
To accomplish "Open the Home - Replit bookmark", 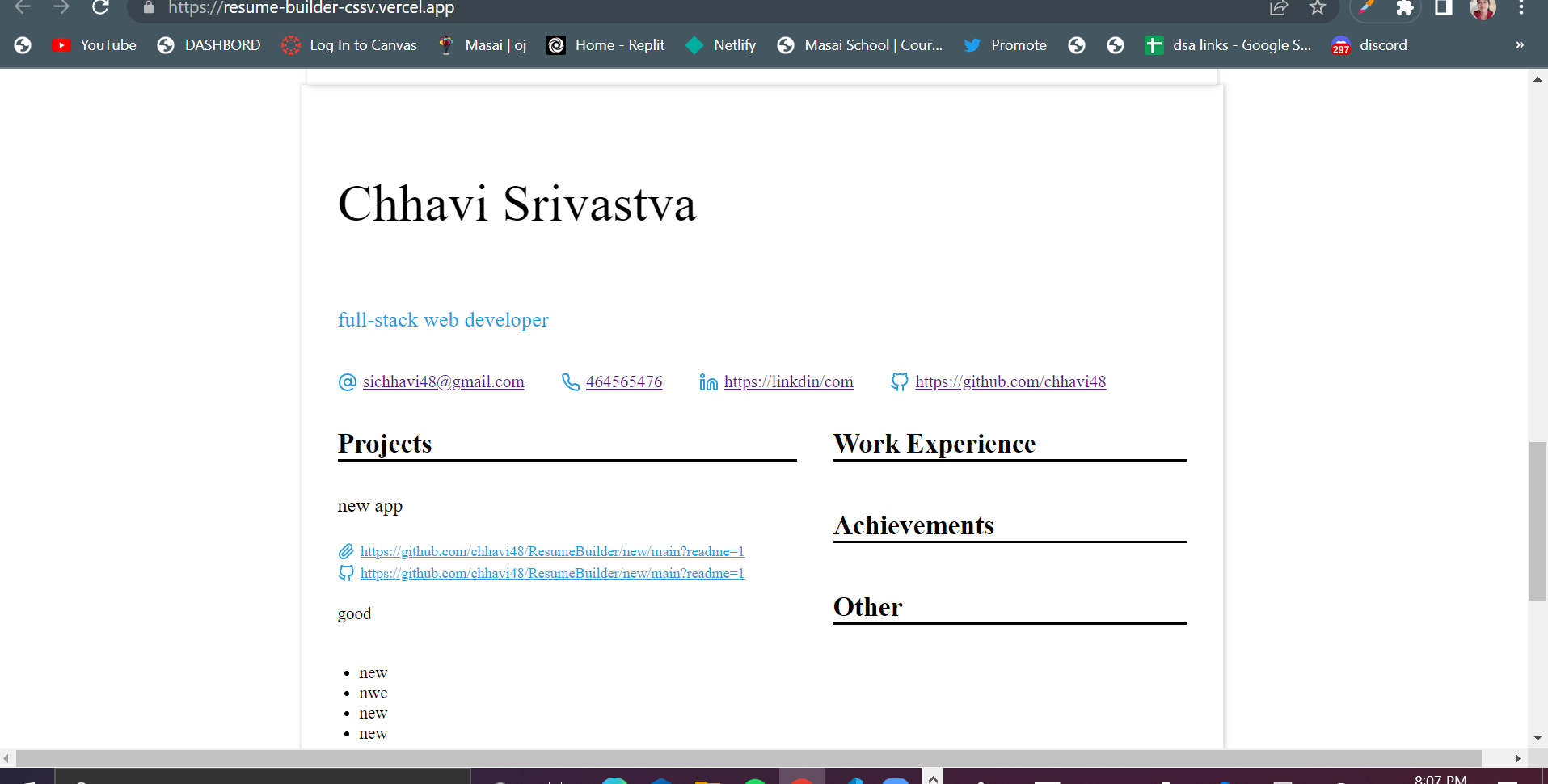I will (x=605, y=45).
